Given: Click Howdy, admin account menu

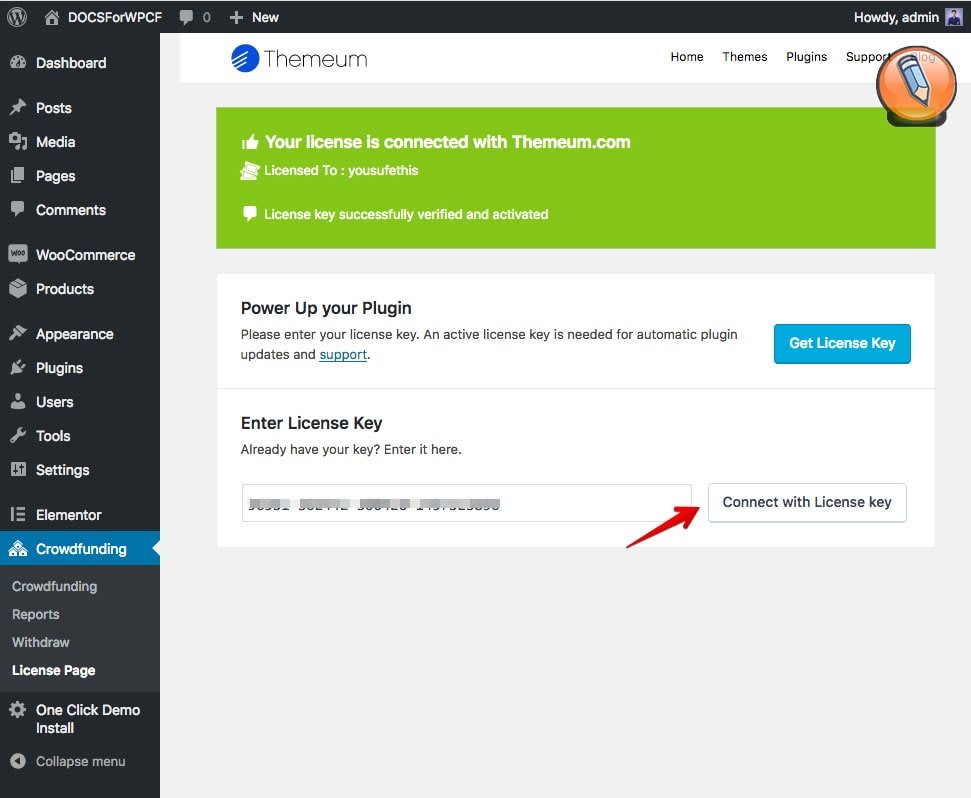Looking at the screenshot, I should pyautogui.click(x=896, y=17).
